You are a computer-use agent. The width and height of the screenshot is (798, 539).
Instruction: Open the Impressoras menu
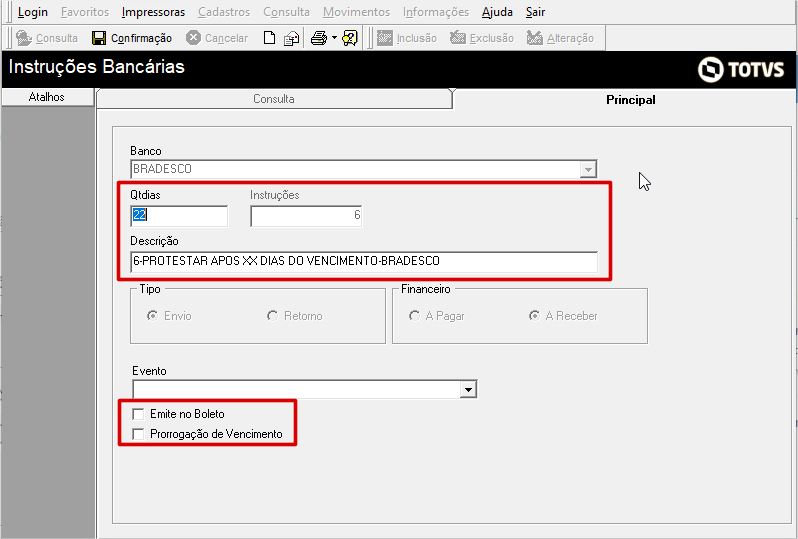[153, 12]
